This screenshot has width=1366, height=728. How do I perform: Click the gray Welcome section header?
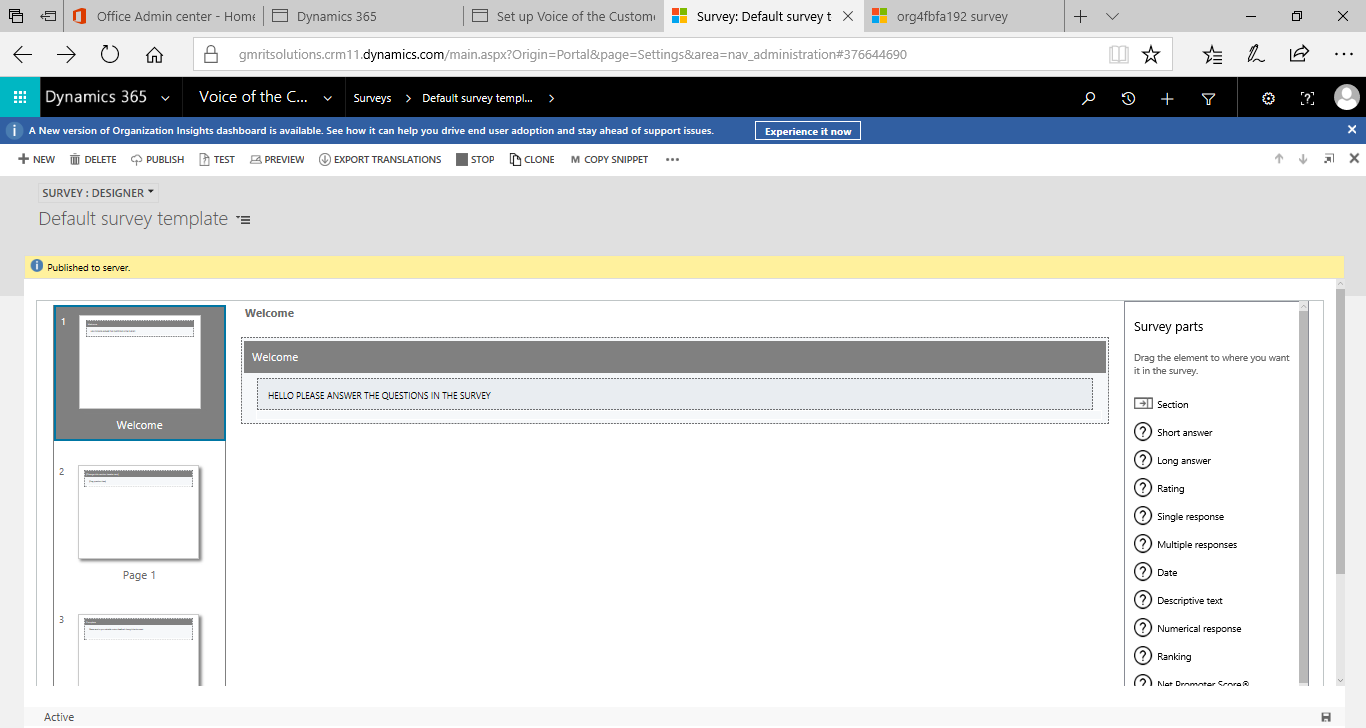(x=674, y=357)
